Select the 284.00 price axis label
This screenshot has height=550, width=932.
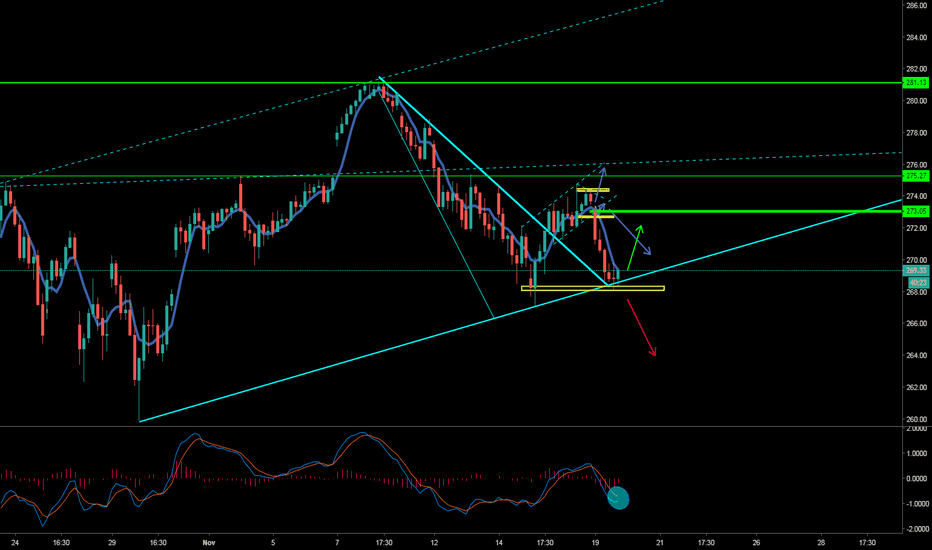click(x=917, y=37)
